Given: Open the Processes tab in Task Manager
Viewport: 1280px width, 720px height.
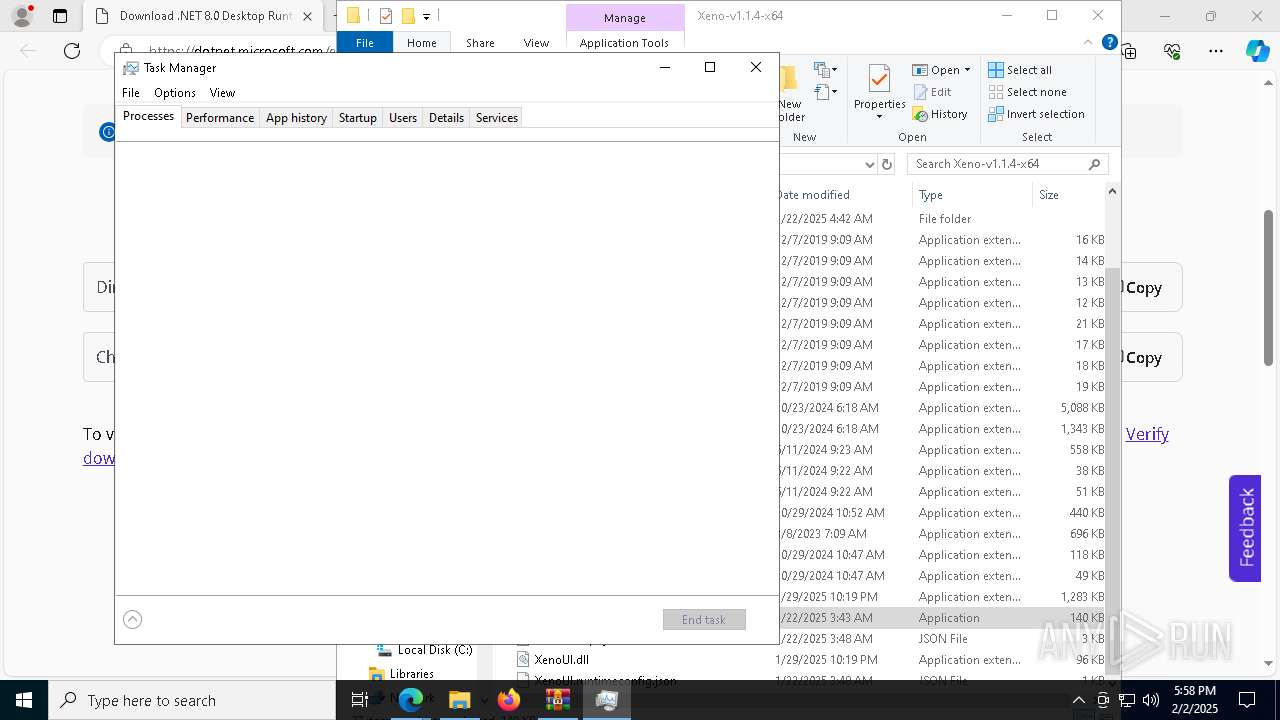Looking at the screenshot, I should (148, 116).
